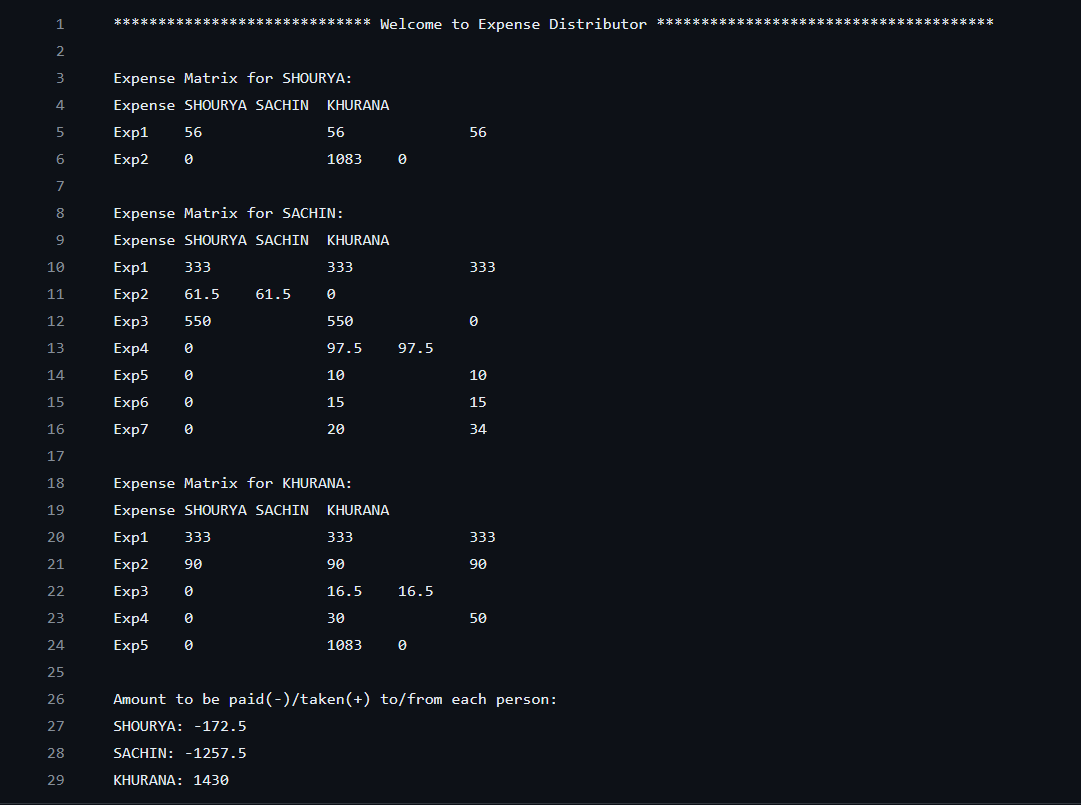Click the 'KHURANA: 1430' result line
Image resolution: width=1081 pixels, height=805 pixels.
[x=171, y=780]
